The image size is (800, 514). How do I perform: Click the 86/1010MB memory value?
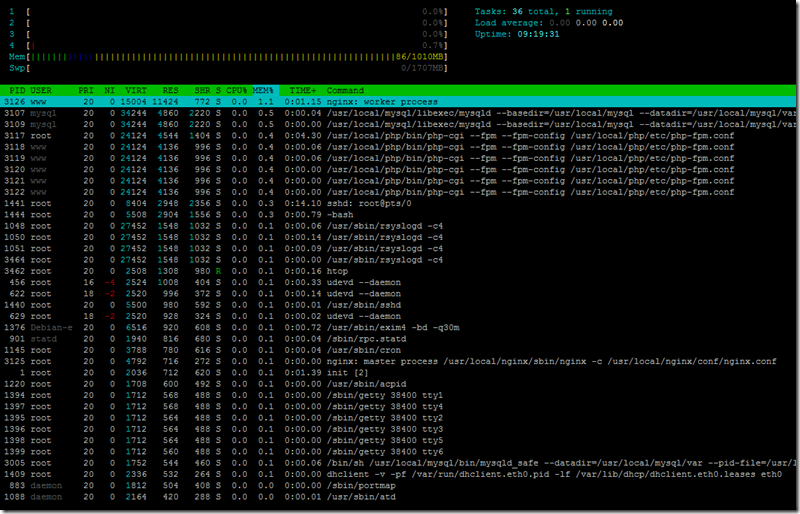(x=419, y=57)
